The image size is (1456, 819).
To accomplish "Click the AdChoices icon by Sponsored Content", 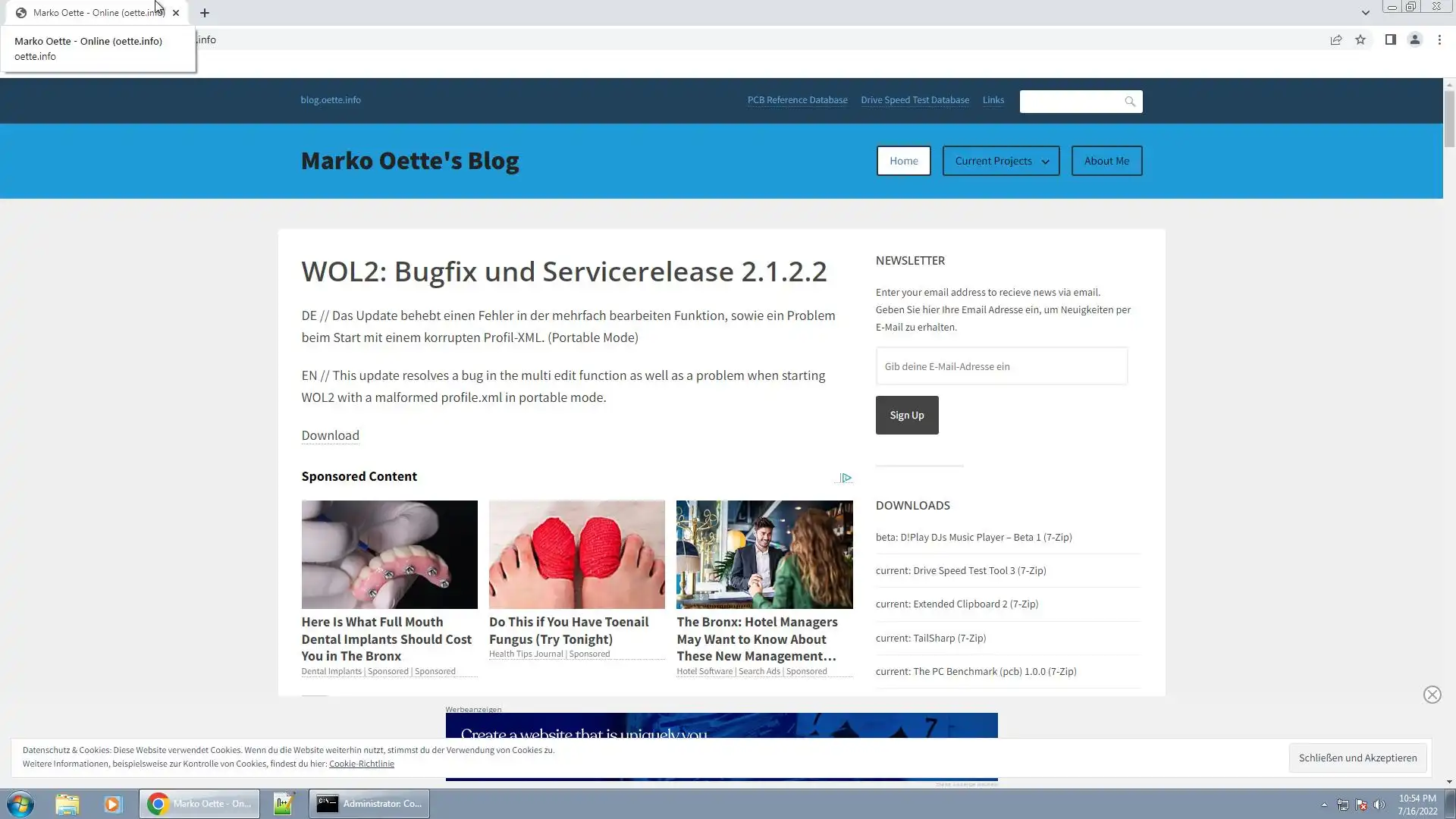I will pyautogui.click(x=846, y=478).
